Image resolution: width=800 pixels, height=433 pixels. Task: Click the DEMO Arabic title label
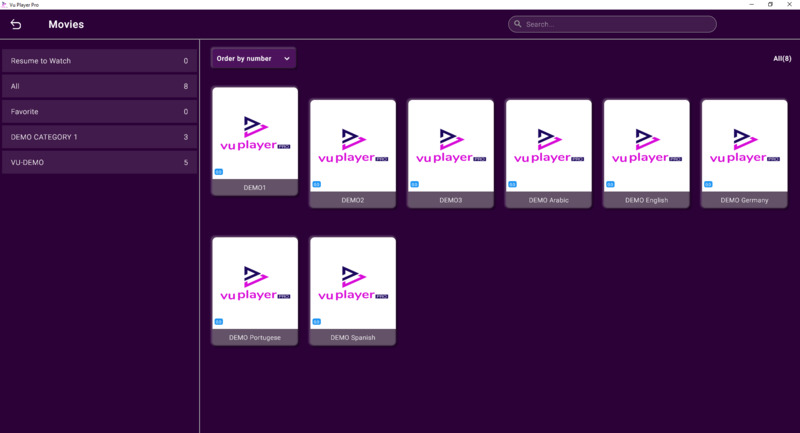pos(548,200)
